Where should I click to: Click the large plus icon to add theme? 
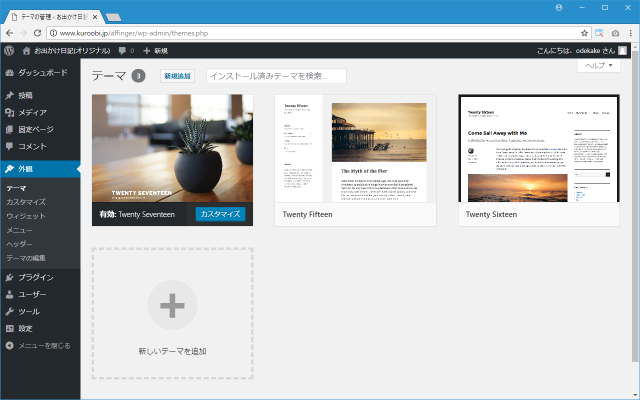(172, 305)
